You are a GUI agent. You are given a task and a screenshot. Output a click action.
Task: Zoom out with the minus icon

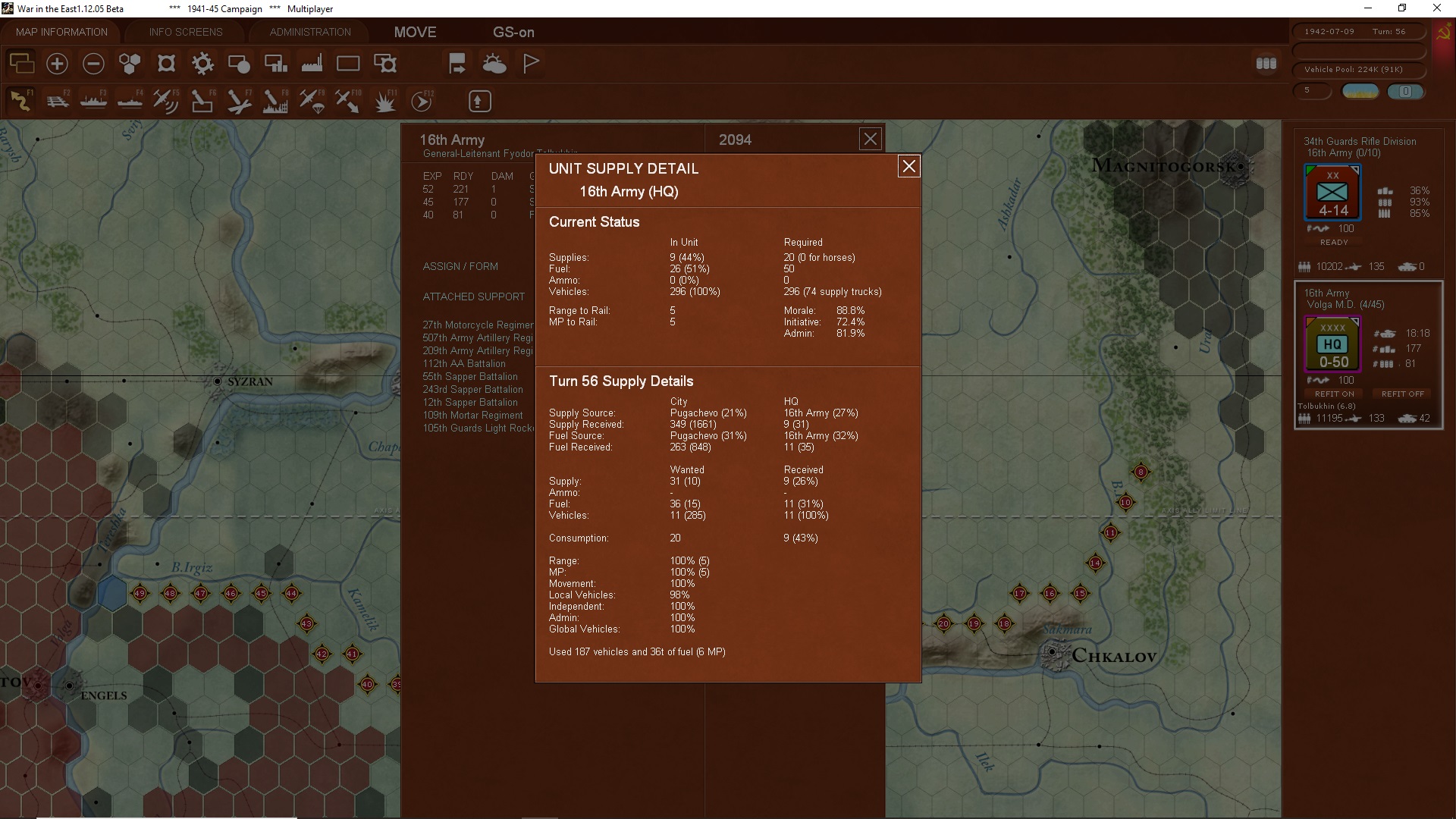coord(93,64)
